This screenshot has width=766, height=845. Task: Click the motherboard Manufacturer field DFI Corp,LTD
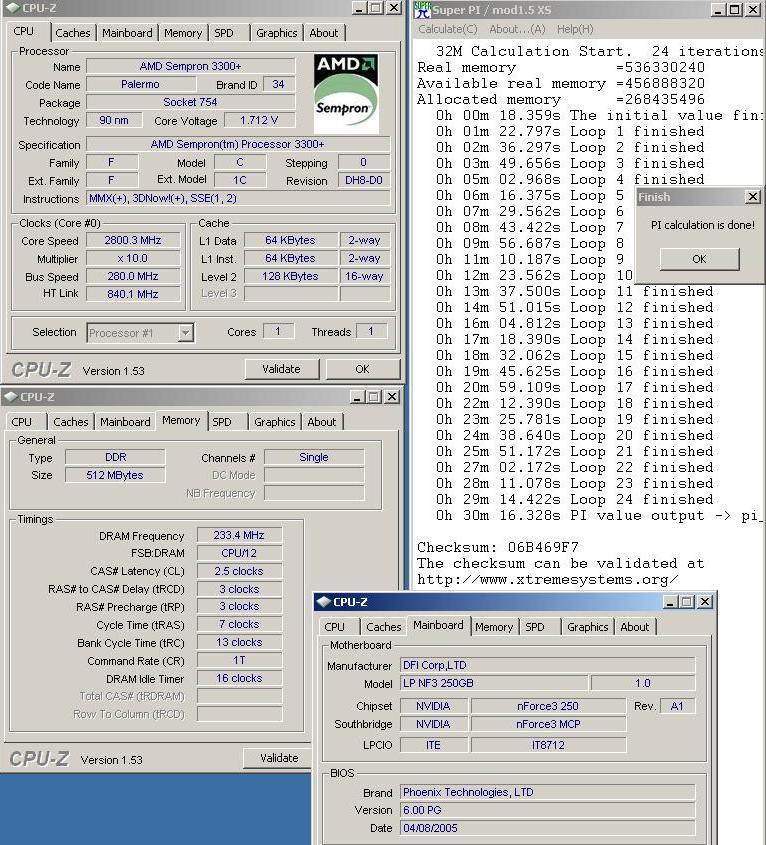pyautogui.click(x=547, y=666)
